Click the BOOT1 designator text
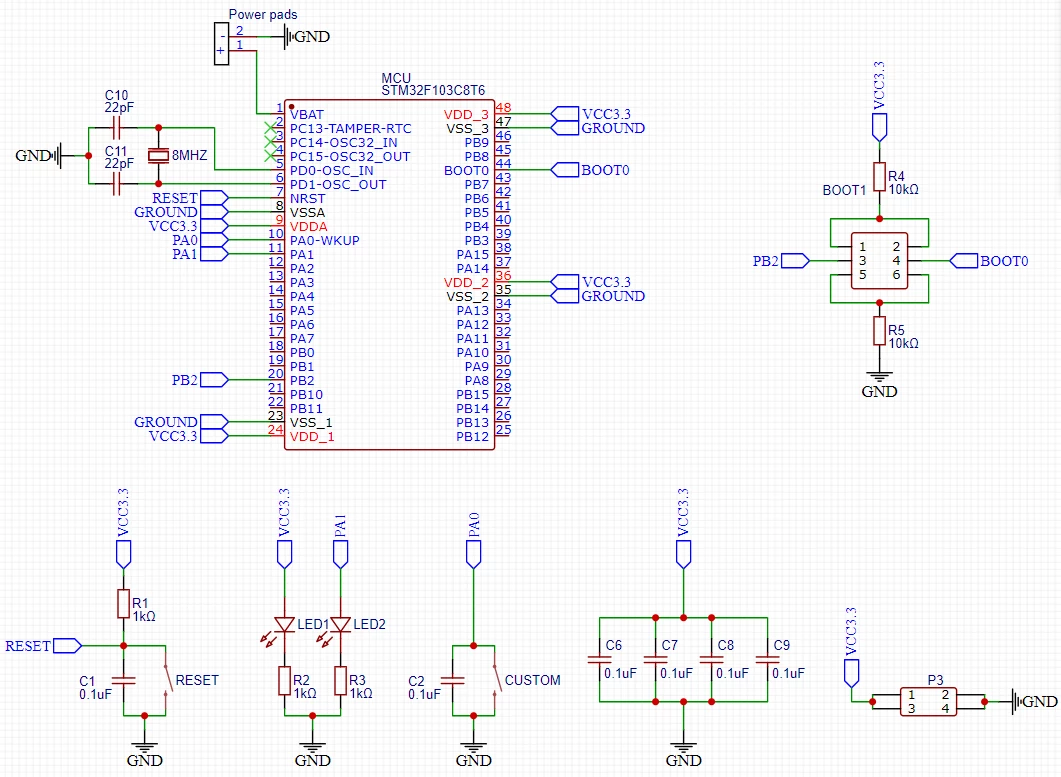 844,190
